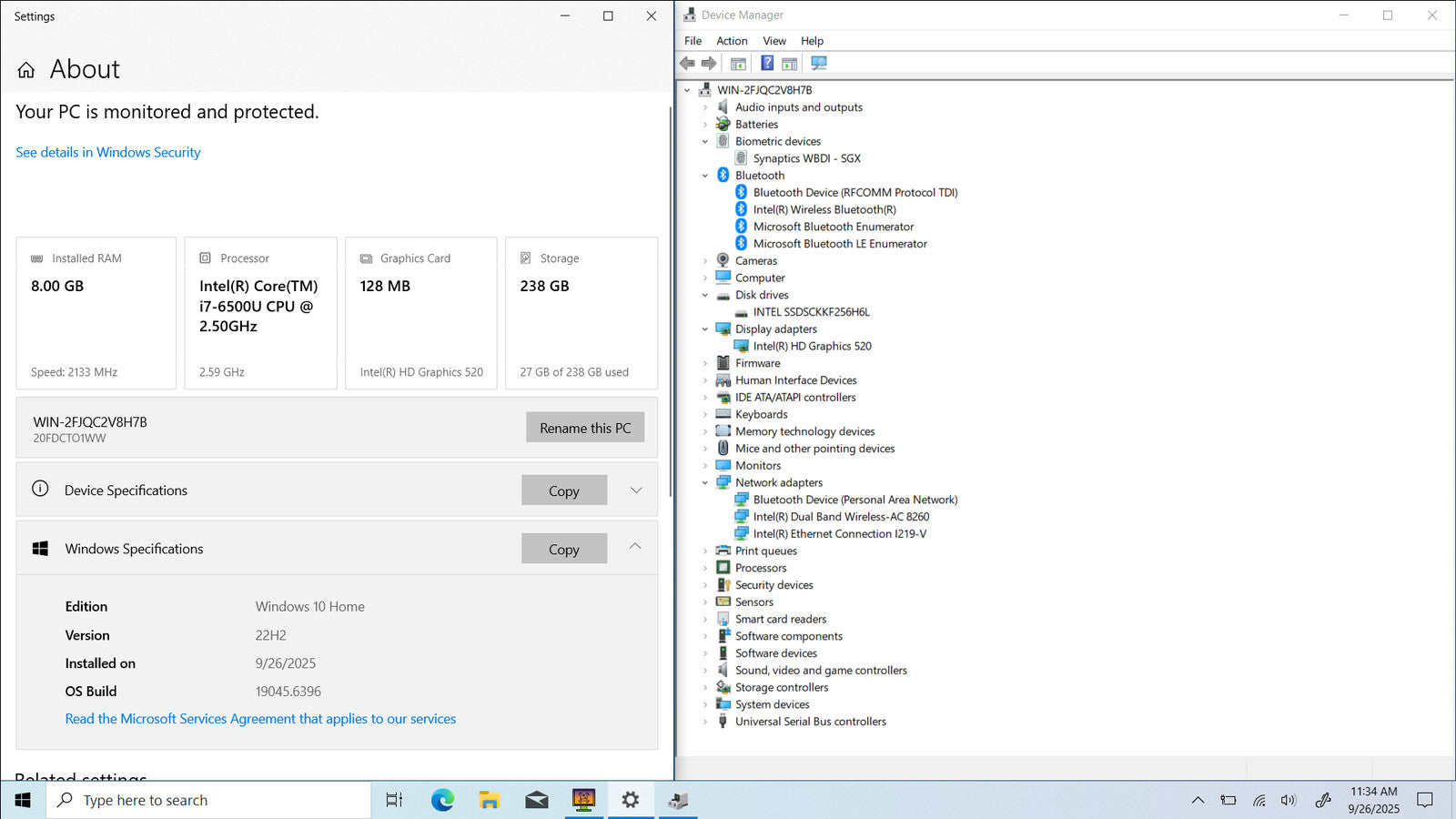1456x819 pixels.
Task: Expand the Batteries node
Action: tap(705, 125)
